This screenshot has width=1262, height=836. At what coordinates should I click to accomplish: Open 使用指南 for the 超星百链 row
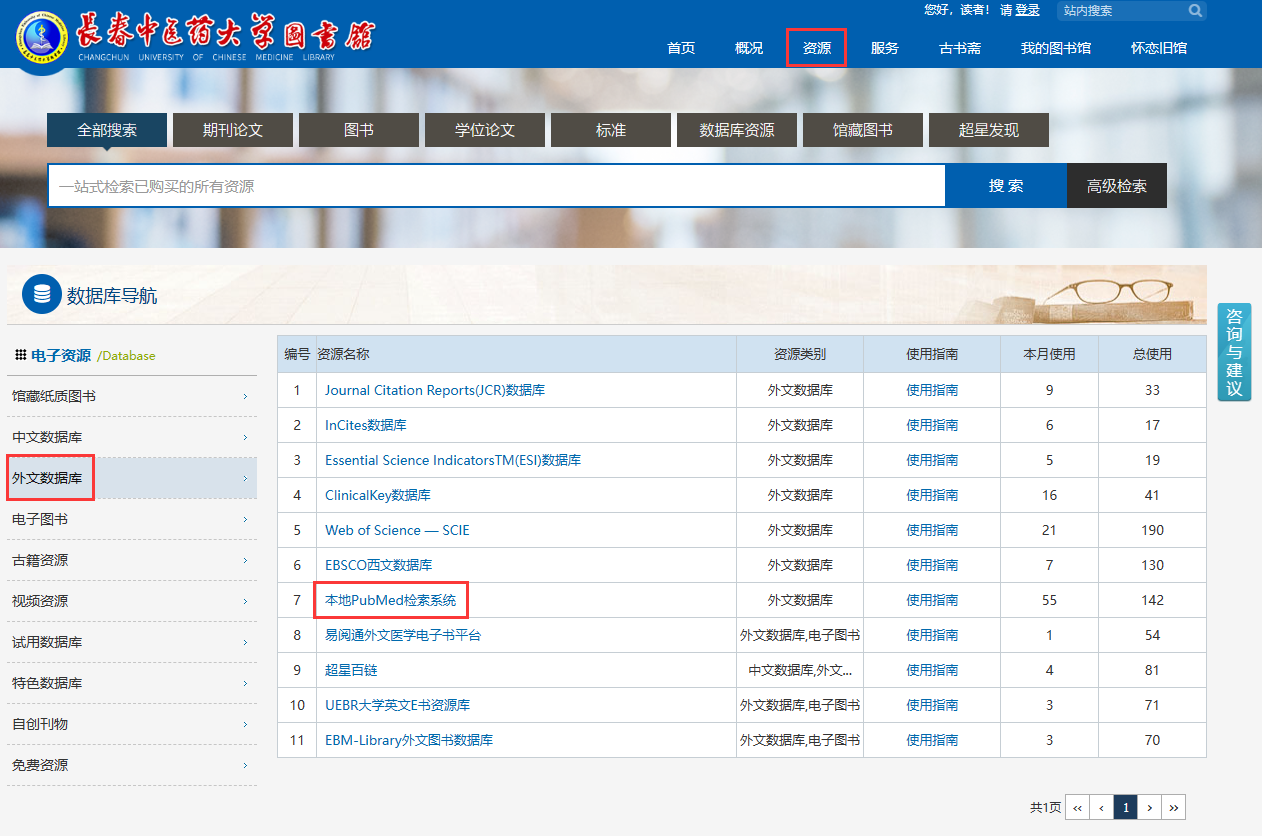pyautogui.click(x=932, y=670)
